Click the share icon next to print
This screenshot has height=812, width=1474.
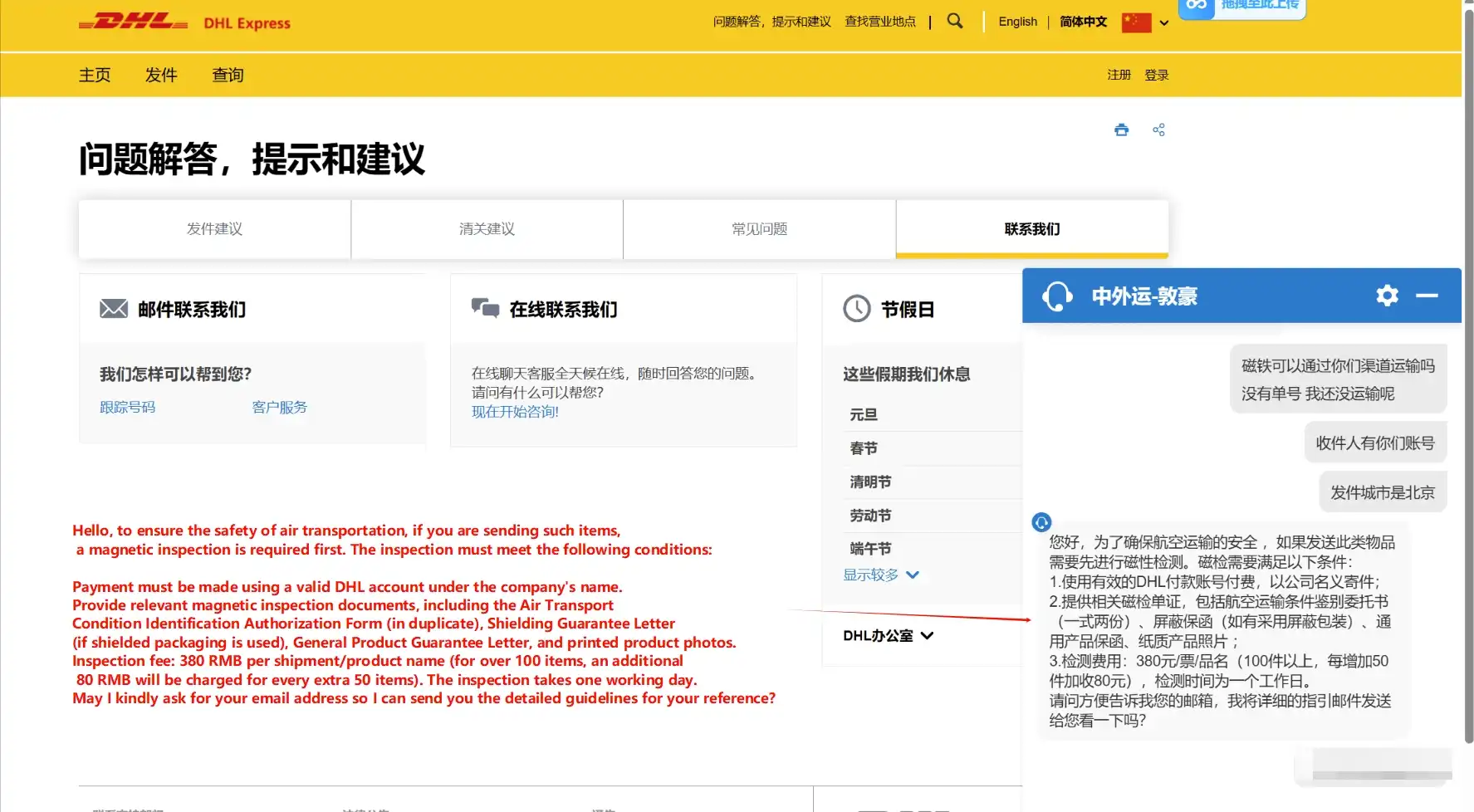pyautogui.click(x=1159, y=130)
